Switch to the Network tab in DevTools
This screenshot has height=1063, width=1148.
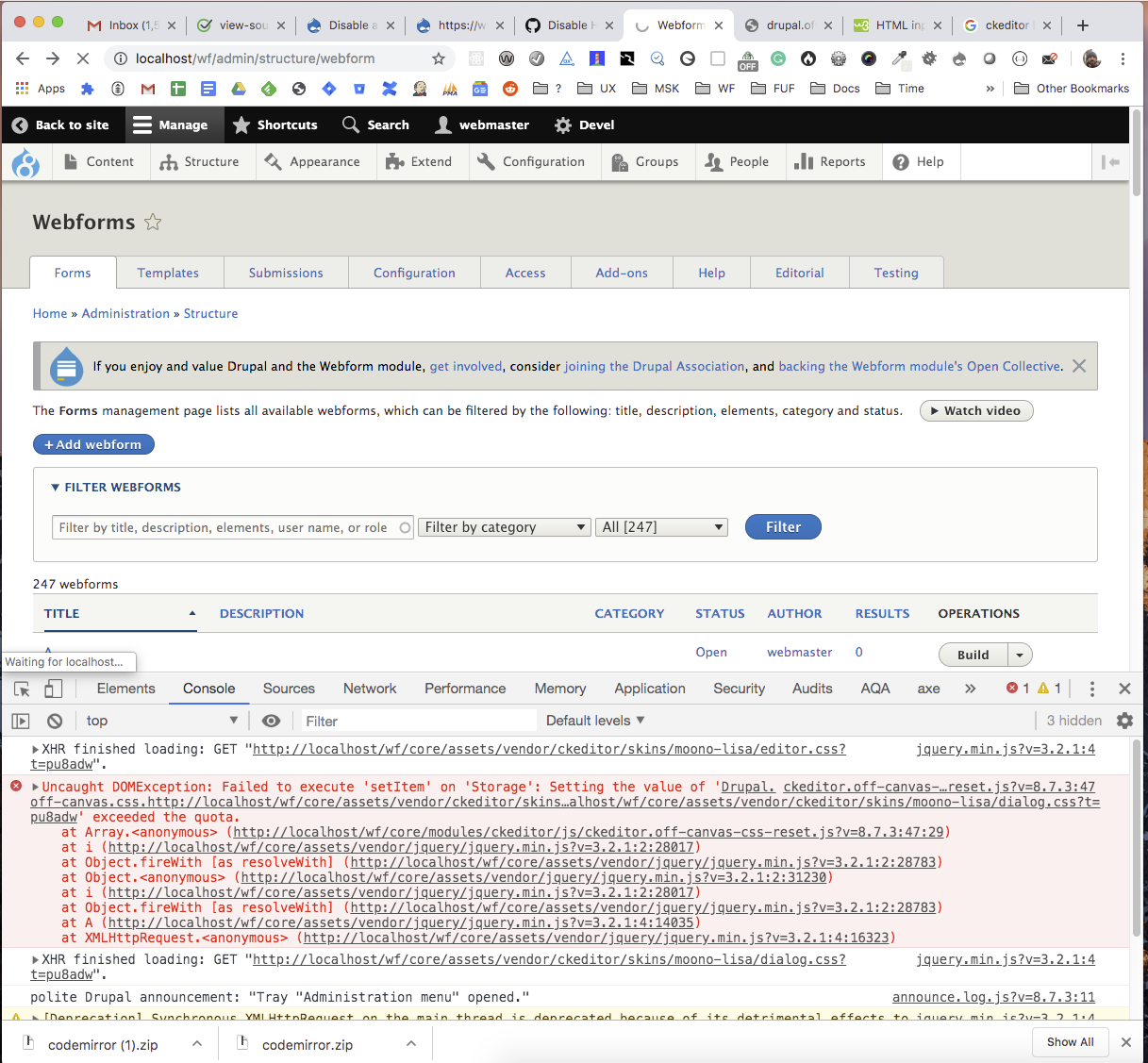[369, 689]
